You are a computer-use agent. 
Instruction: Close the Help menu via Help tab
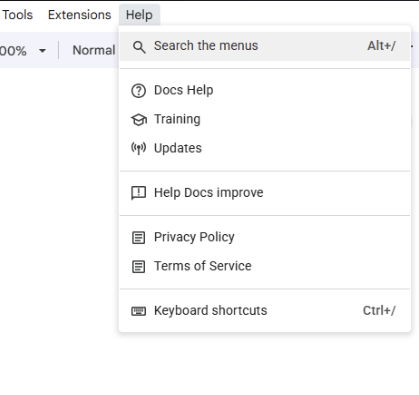pyautogui.click(x=139, y=15)
